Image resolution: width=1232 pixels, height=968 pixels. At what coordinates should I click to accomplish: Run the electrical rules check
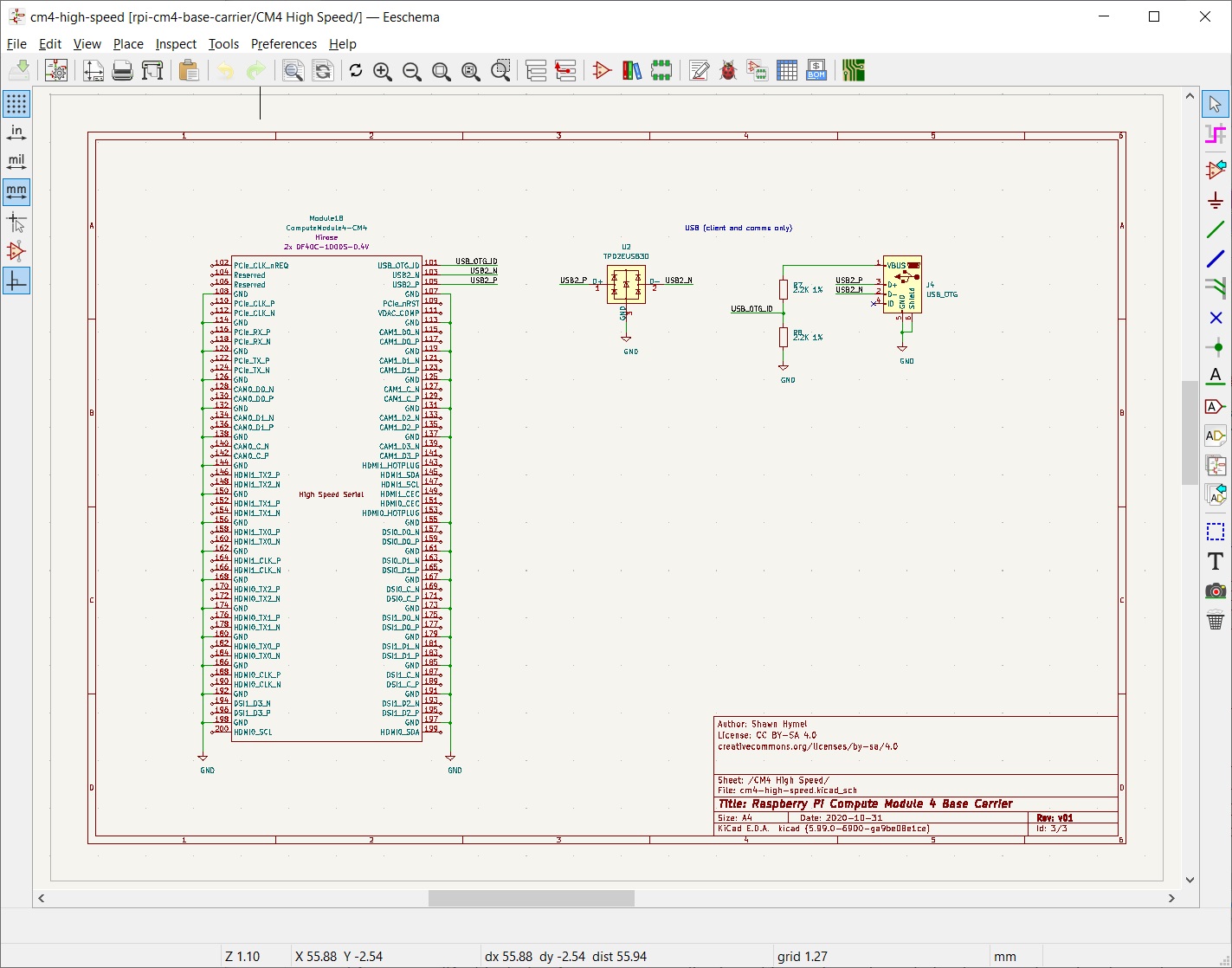coord(728,70)
